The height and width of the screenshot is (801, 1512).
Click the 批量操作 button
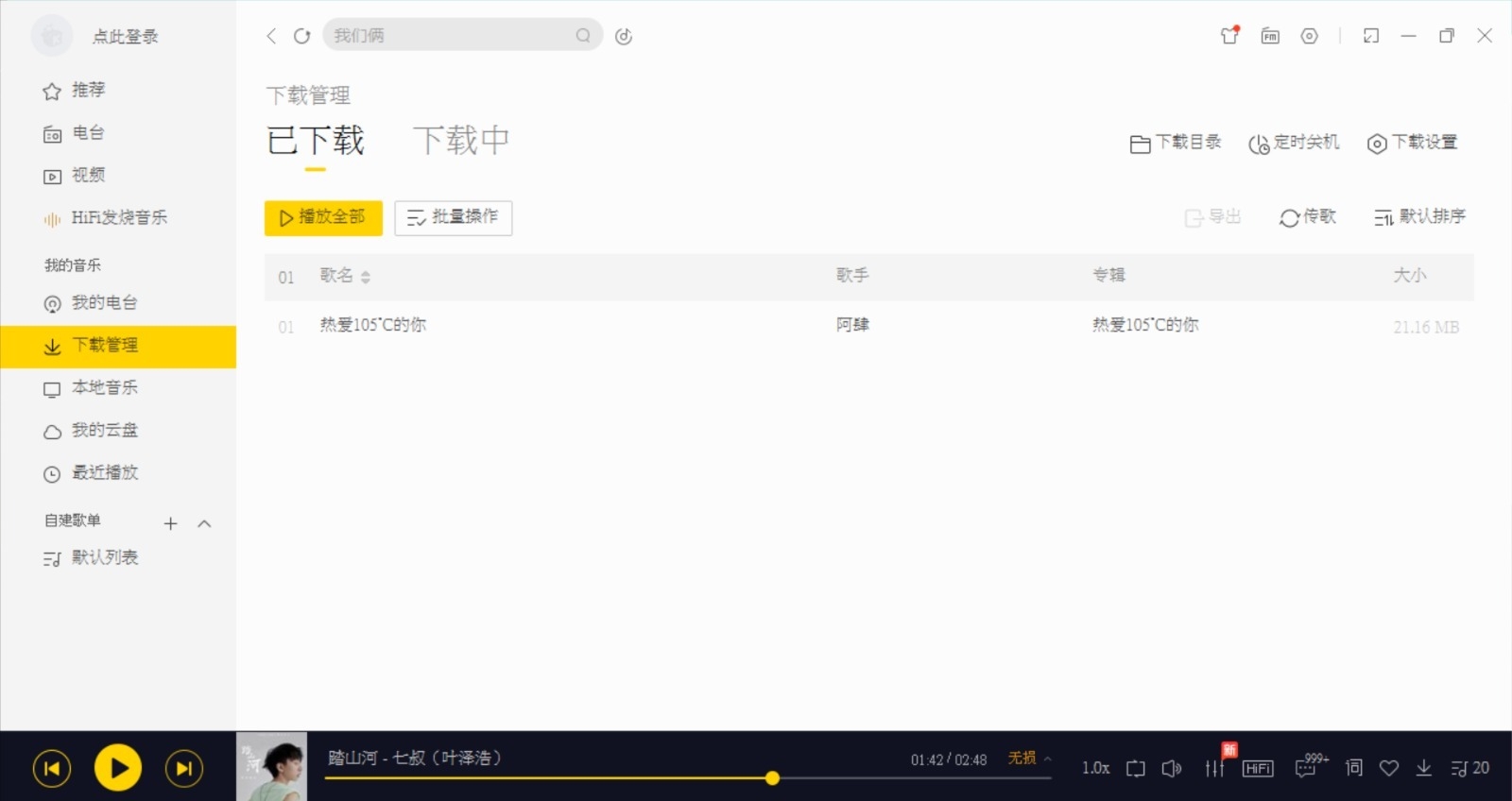pos(454,217)
